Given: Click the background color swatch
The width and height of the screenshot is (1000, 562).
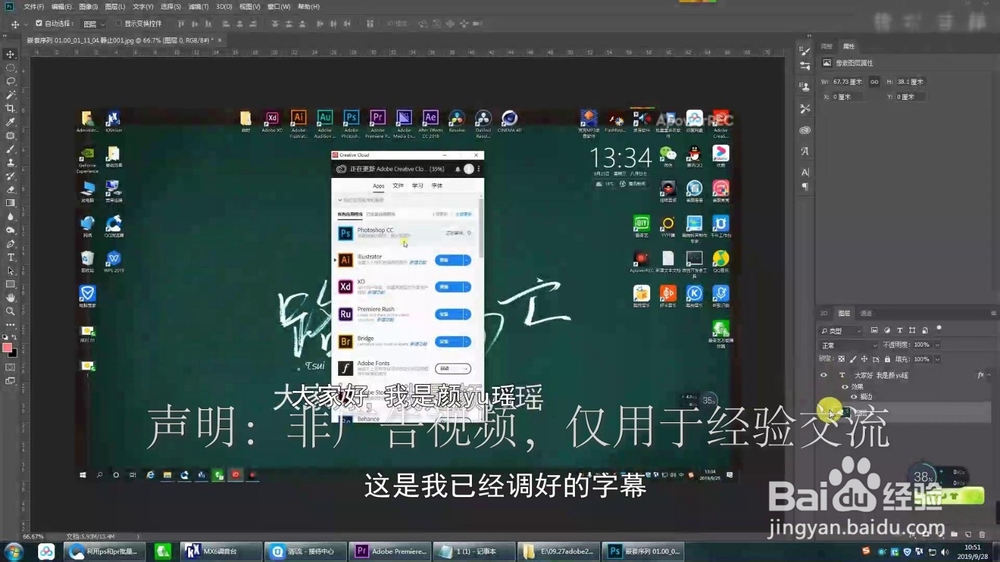Looking at the screenshot, I should coord(13,353).
